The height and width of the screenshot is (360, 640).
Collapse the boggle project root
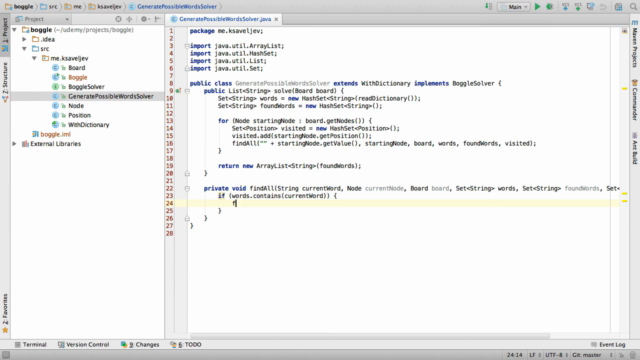coord(15,30)
